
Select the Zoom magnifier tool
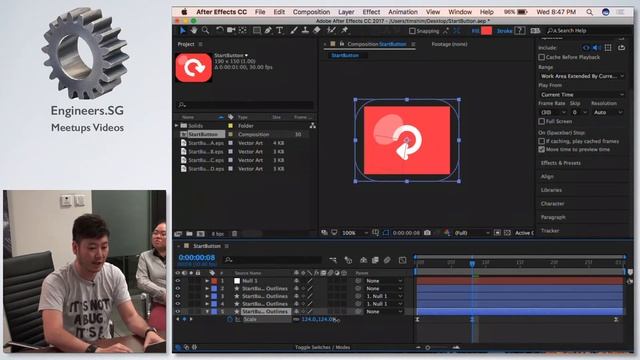coord(205,31)
